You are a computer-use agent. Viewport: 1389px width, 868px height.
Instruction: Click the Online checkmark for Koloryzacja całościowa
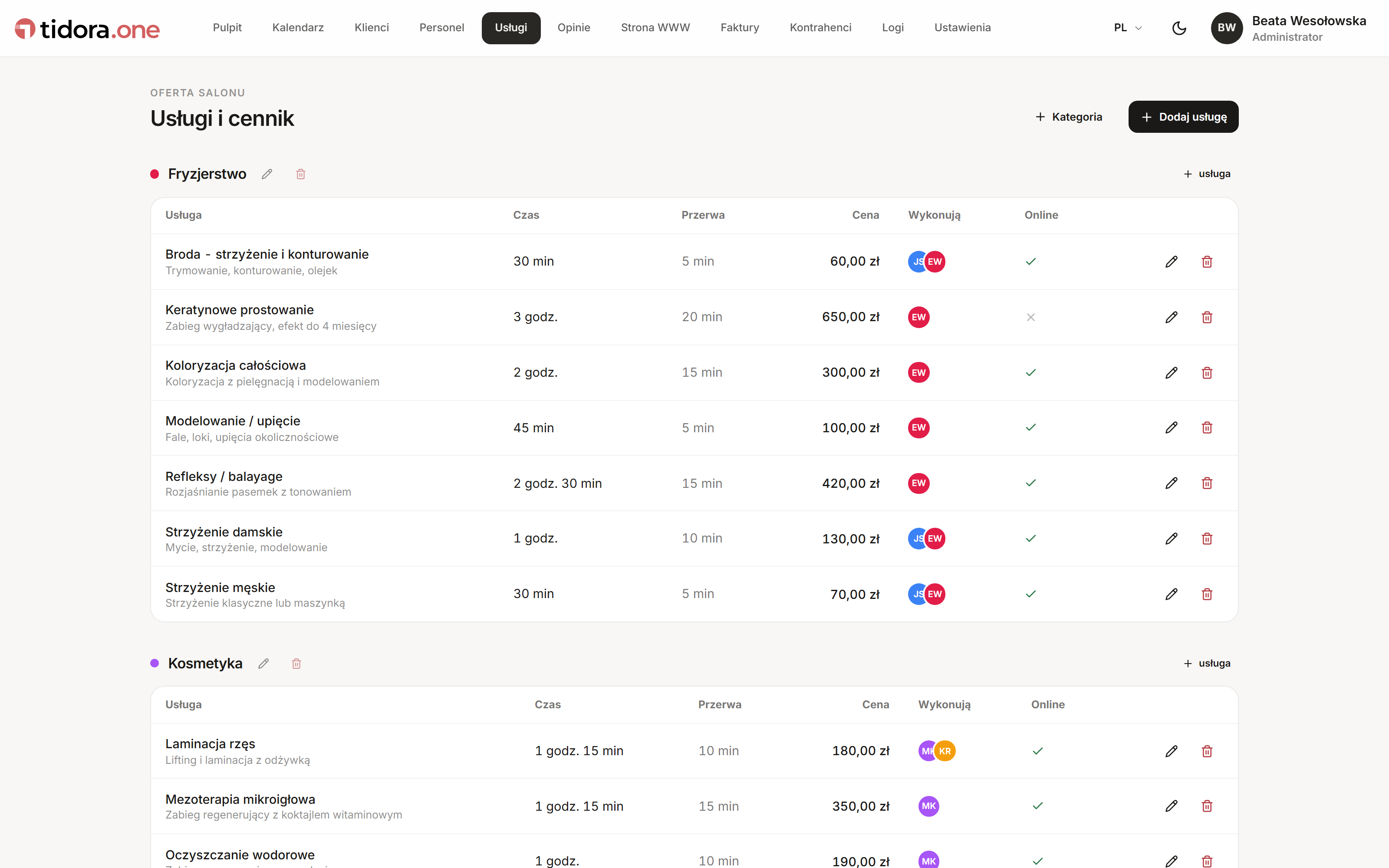(x=1031, y=372)
